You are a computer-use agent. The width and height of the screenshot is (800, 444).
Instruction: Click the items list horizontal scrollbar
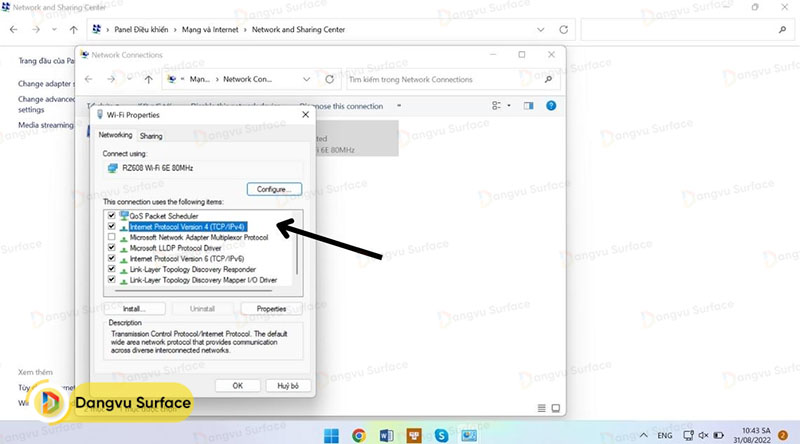(x=194, y=290)
